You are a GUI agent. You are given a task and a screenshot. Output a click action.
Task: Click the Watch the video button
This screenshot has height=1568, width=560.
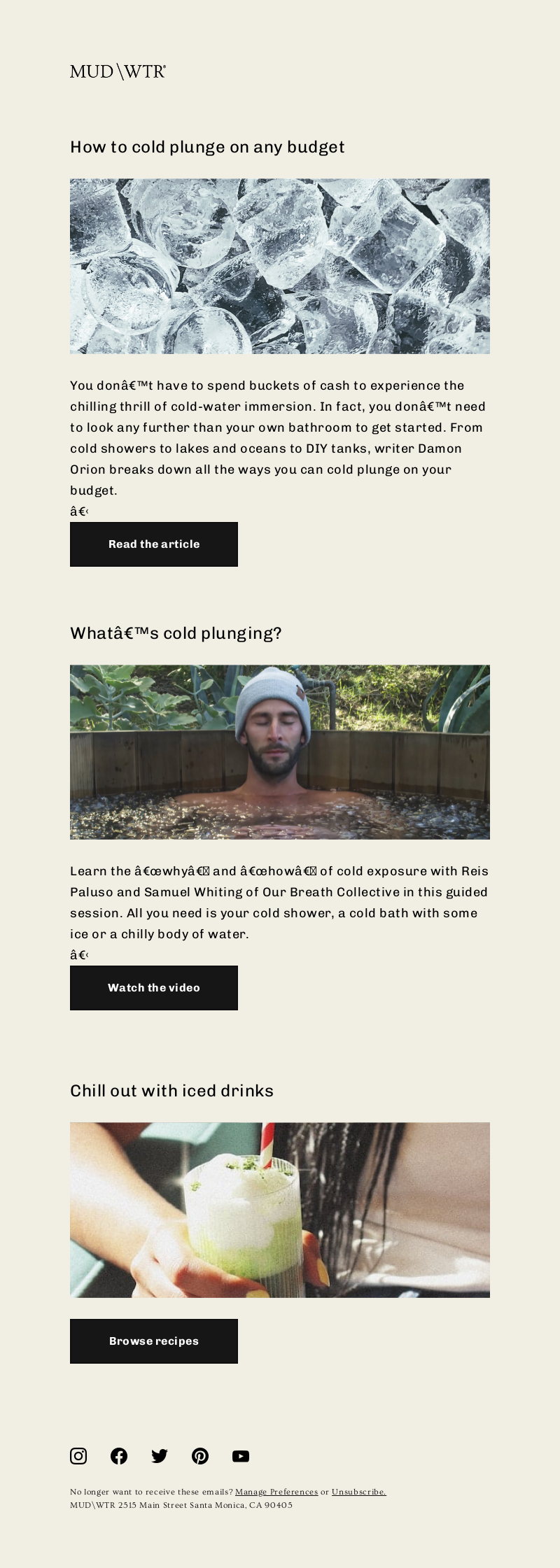(x=154, y=988)
